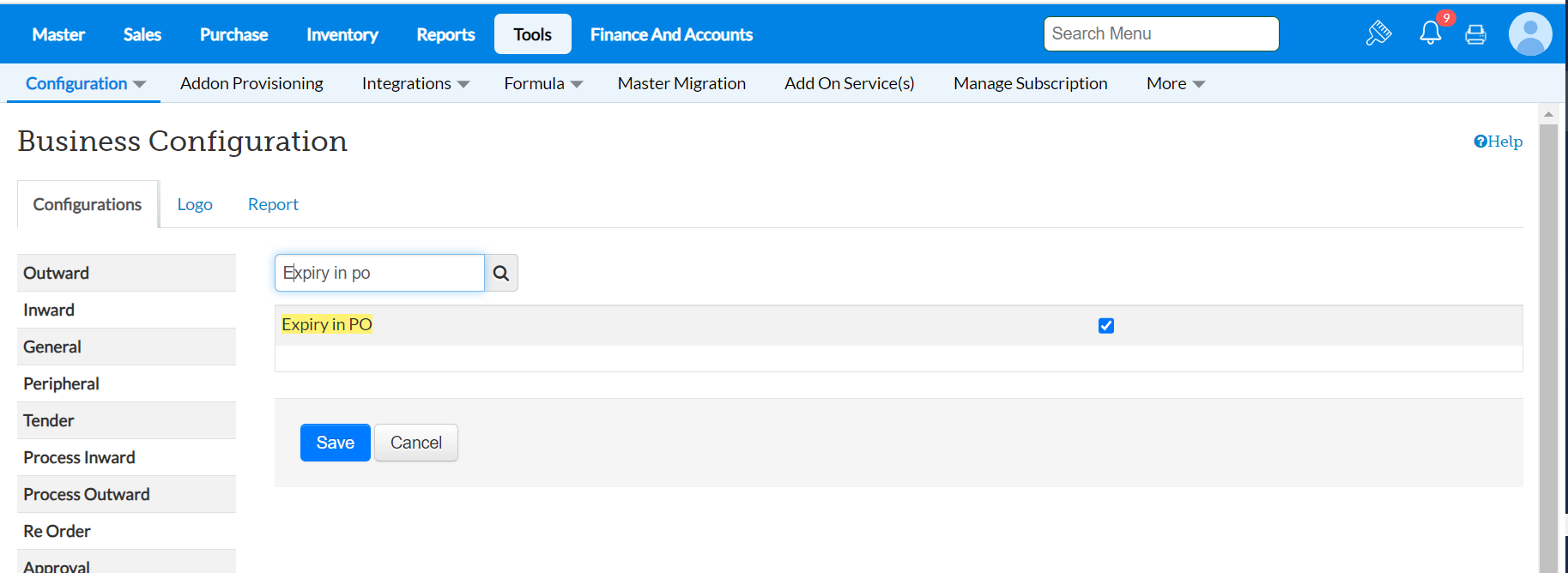Click the paint brush theme icon
Image resolution: width=1568 pixels, height=573 pixels.
tap(1378, 33)
